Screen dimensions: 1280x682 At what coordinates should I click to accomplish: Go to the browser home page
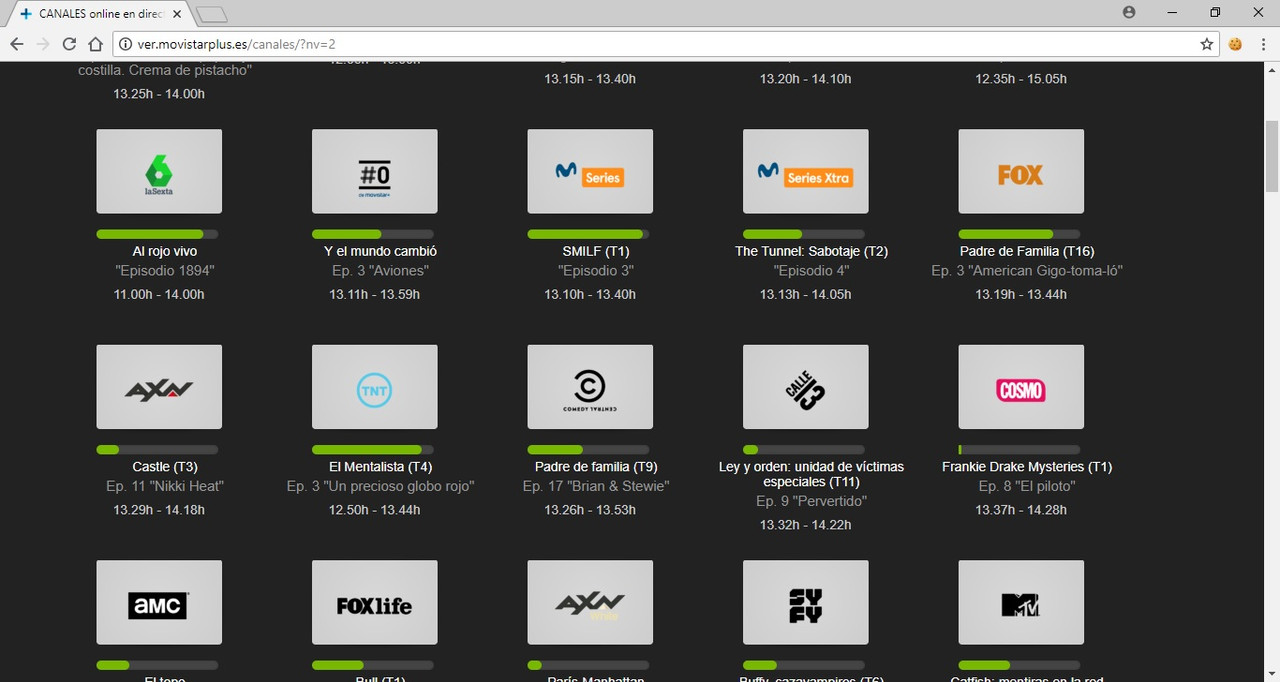96,44
